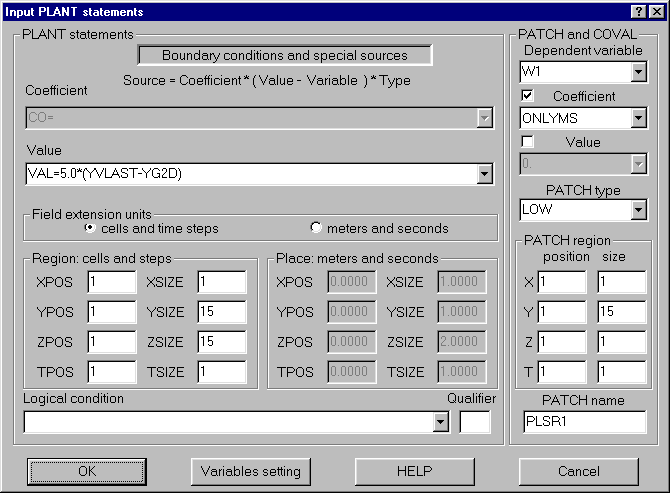Click the Logical condition text field
670x493 pixels.
(229, 423)
